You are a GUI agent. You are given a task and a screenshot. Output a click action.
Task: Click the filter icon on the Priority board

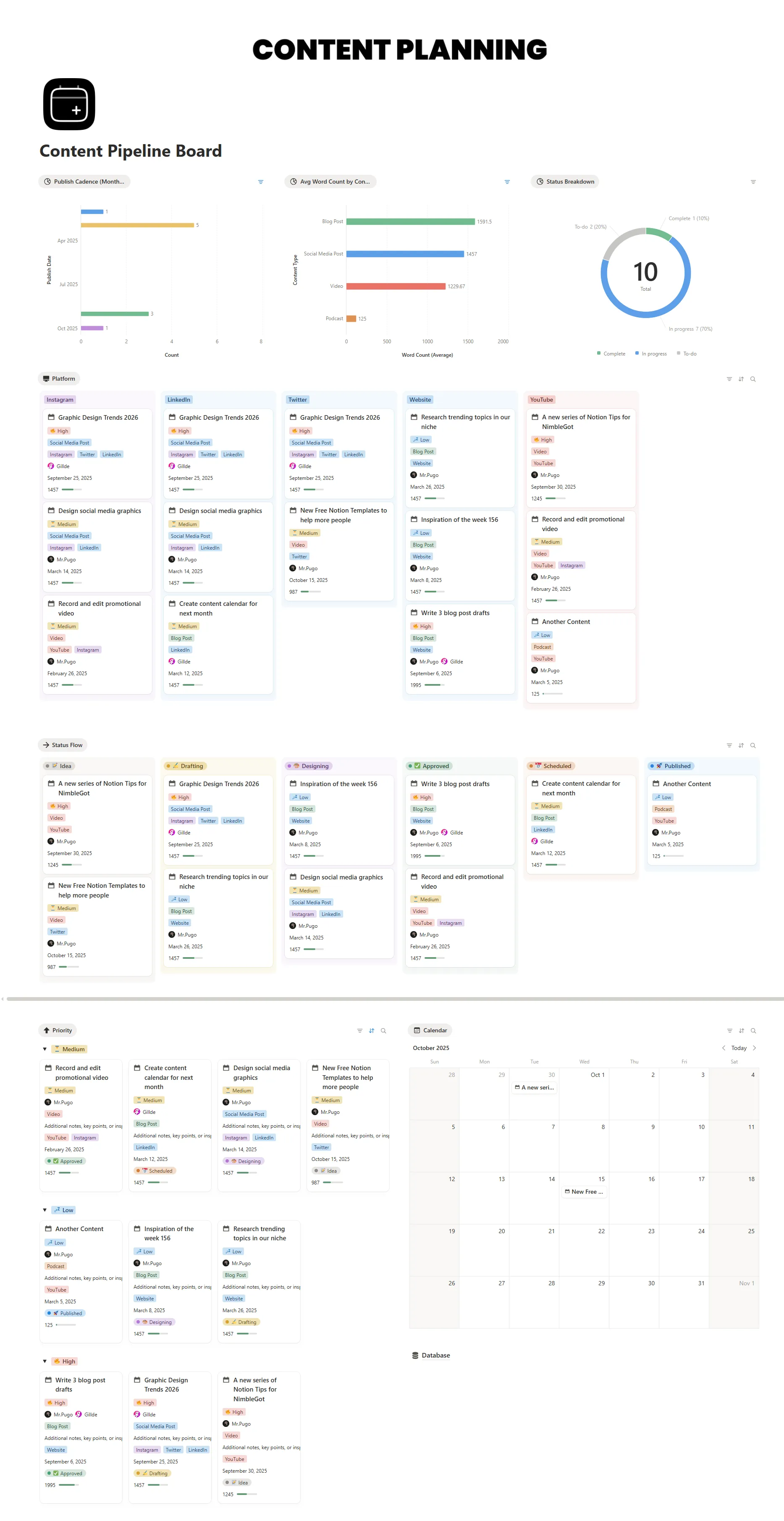(359, 1030)
